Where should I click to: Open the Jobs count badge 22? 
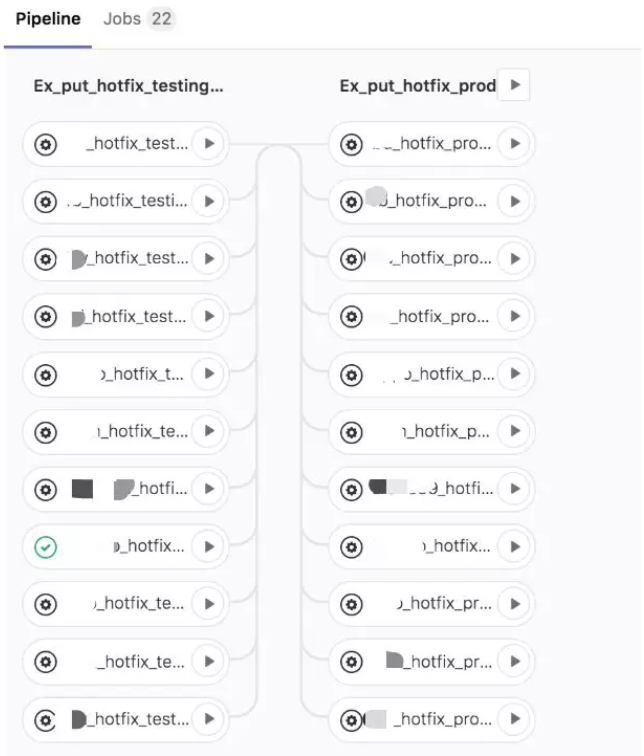click(x=161, y=19)
